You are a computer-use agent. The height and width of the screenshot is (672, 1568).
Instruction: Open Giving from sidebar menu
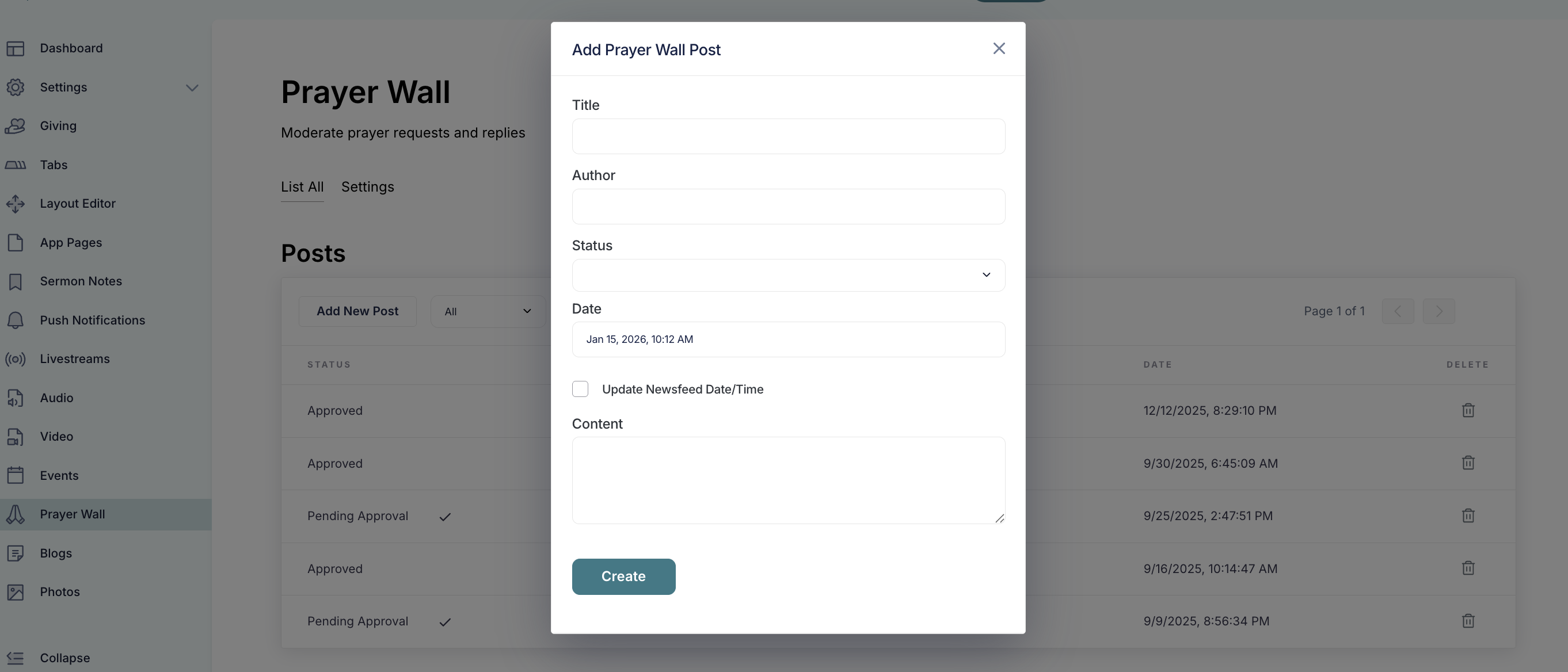59,126
